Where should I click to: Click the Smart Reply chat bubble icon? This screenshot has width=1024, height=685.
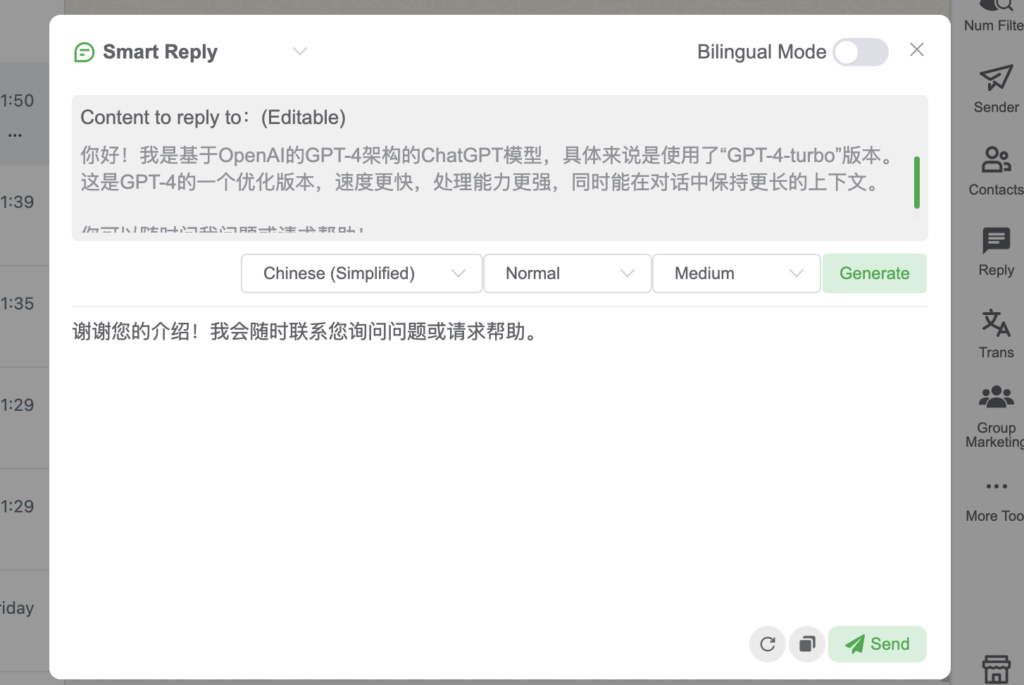click(84, 52)
